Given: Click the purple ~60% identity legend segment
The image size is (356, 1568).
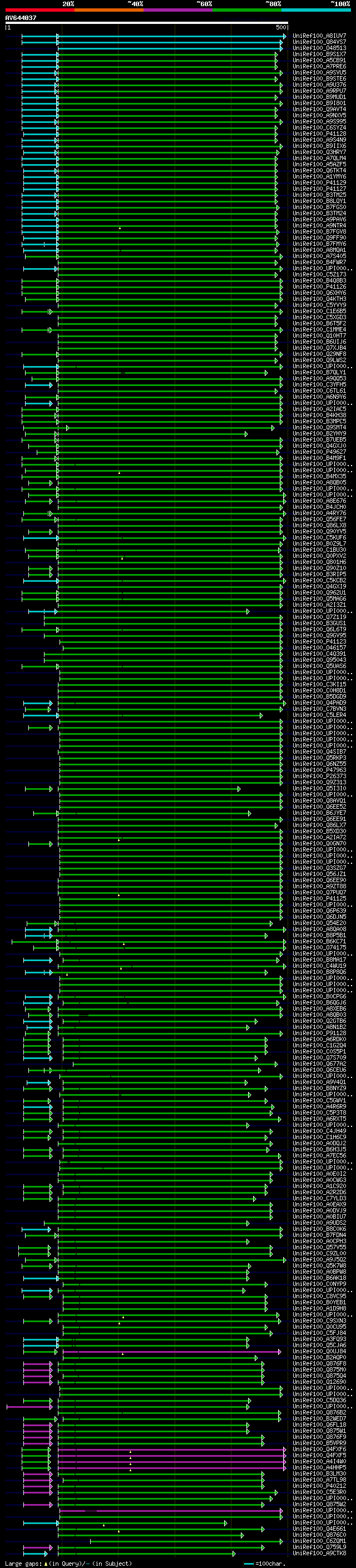Looking at the screenshot, I should coord(177,10).
